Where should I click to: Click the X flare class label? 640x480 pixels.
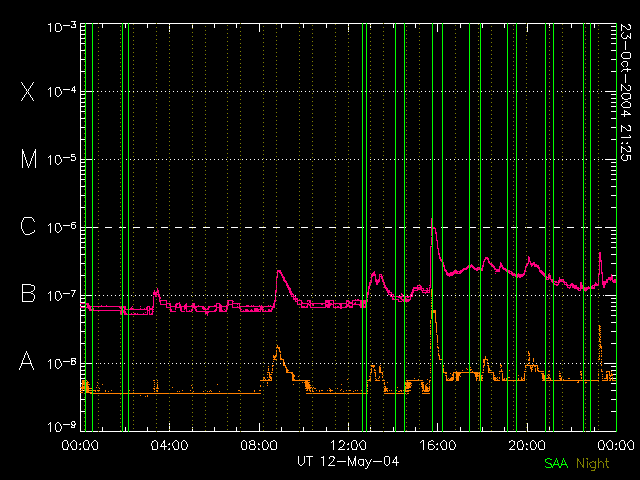tap(28, 91)
